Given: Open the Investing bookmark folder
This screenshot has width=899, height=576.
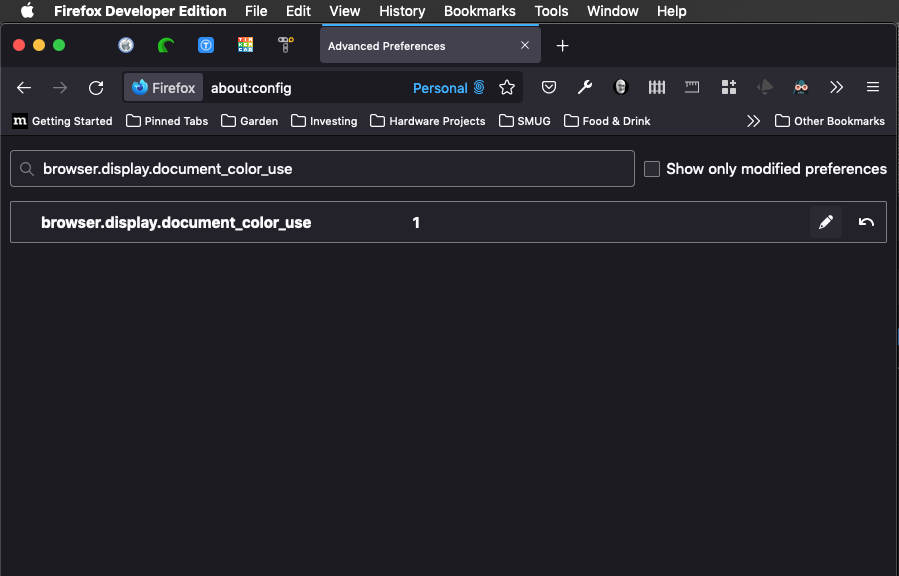Looking at the screenshot, I should (324, 121).
